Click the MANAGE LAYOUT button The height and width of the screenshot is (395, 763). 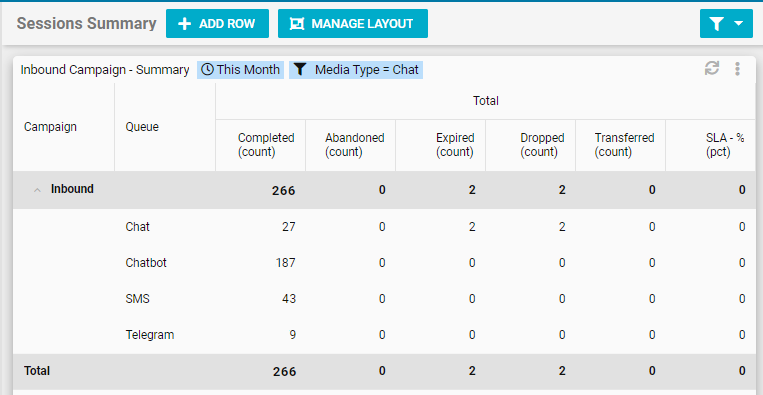point(353,23)
